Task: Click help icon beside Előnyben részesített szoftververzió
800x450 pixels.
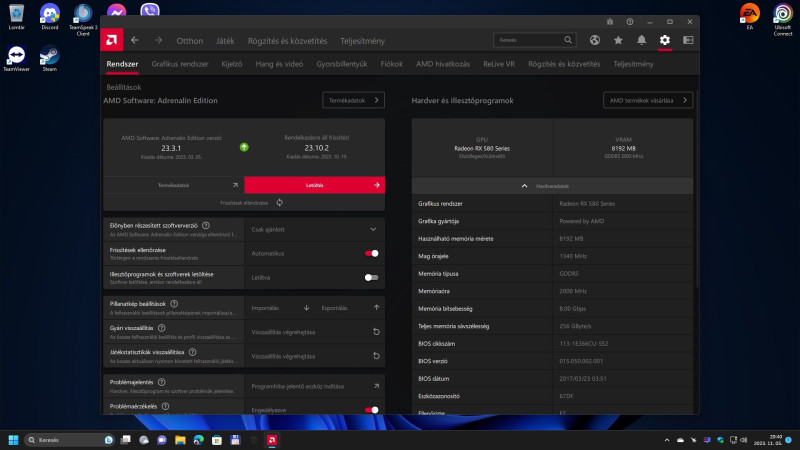Action: coord(206,226)
